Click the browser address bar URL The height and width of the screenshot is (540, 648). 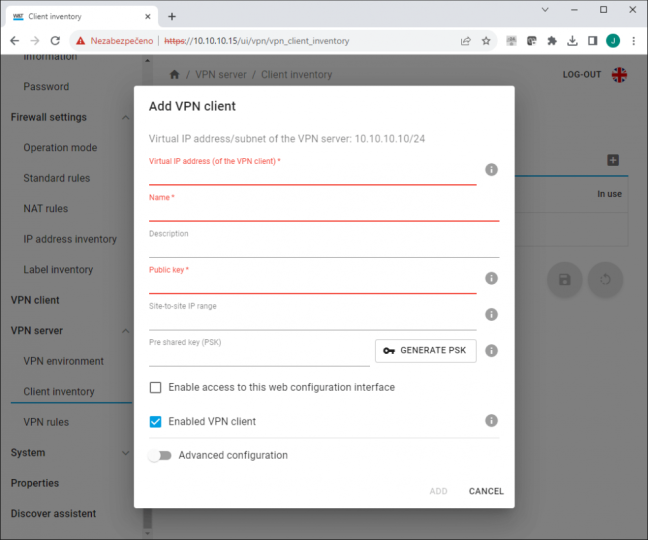(x=257, y=41)
